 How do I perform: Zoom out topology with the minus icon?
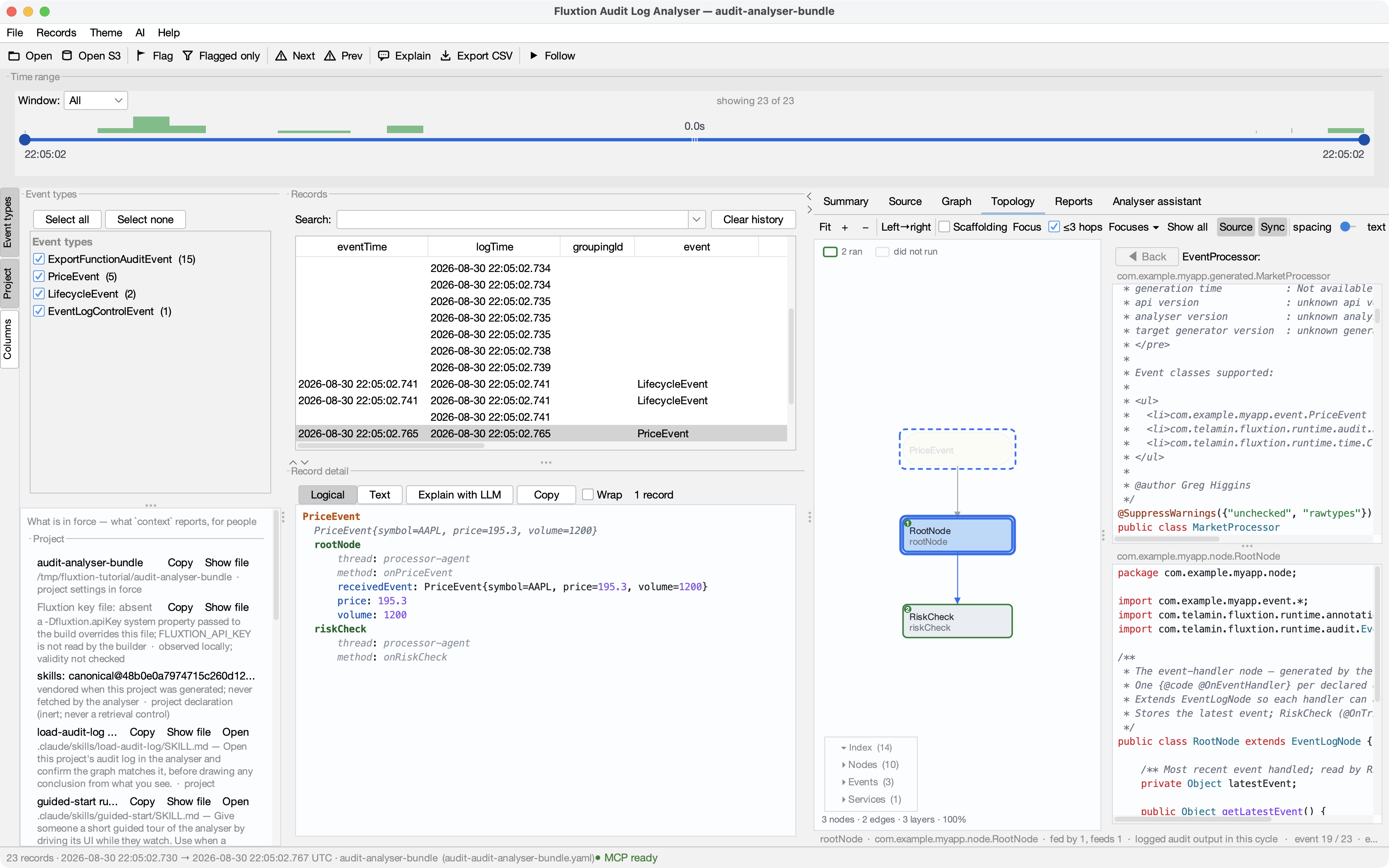coord(865,227)
